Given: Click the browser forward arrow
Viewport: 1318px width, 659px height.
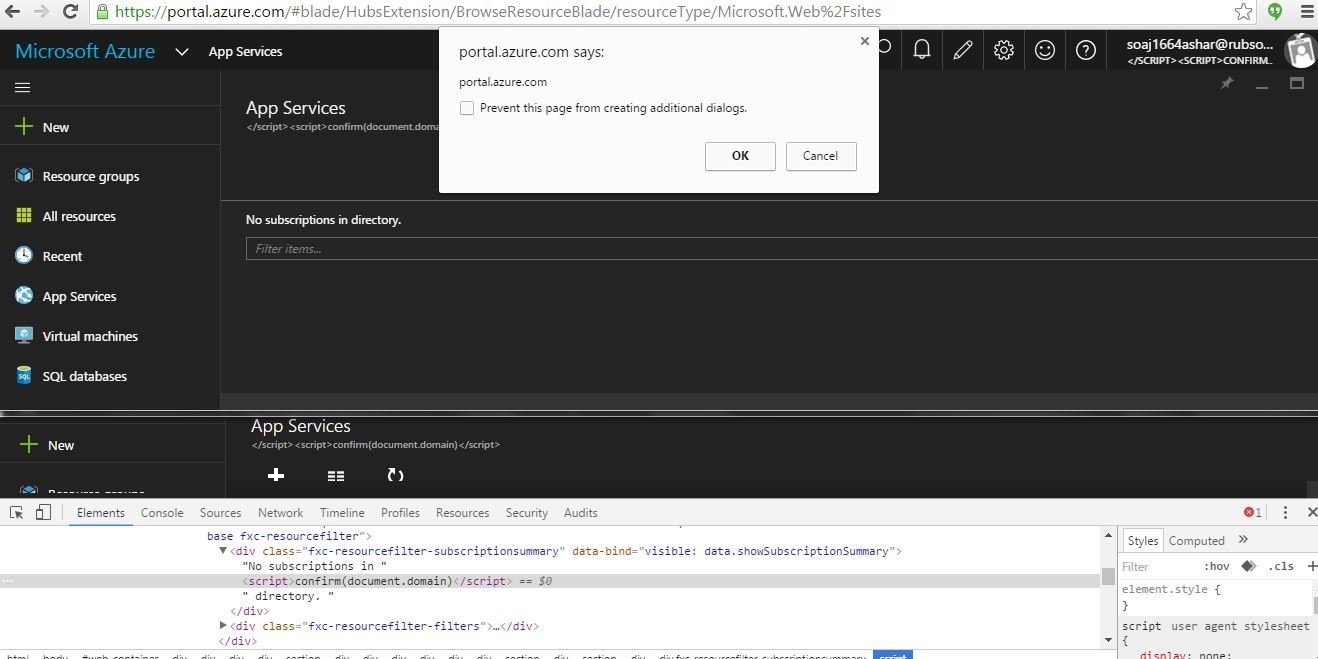Looking at the screenshot, I should click(x=42, y=12).
